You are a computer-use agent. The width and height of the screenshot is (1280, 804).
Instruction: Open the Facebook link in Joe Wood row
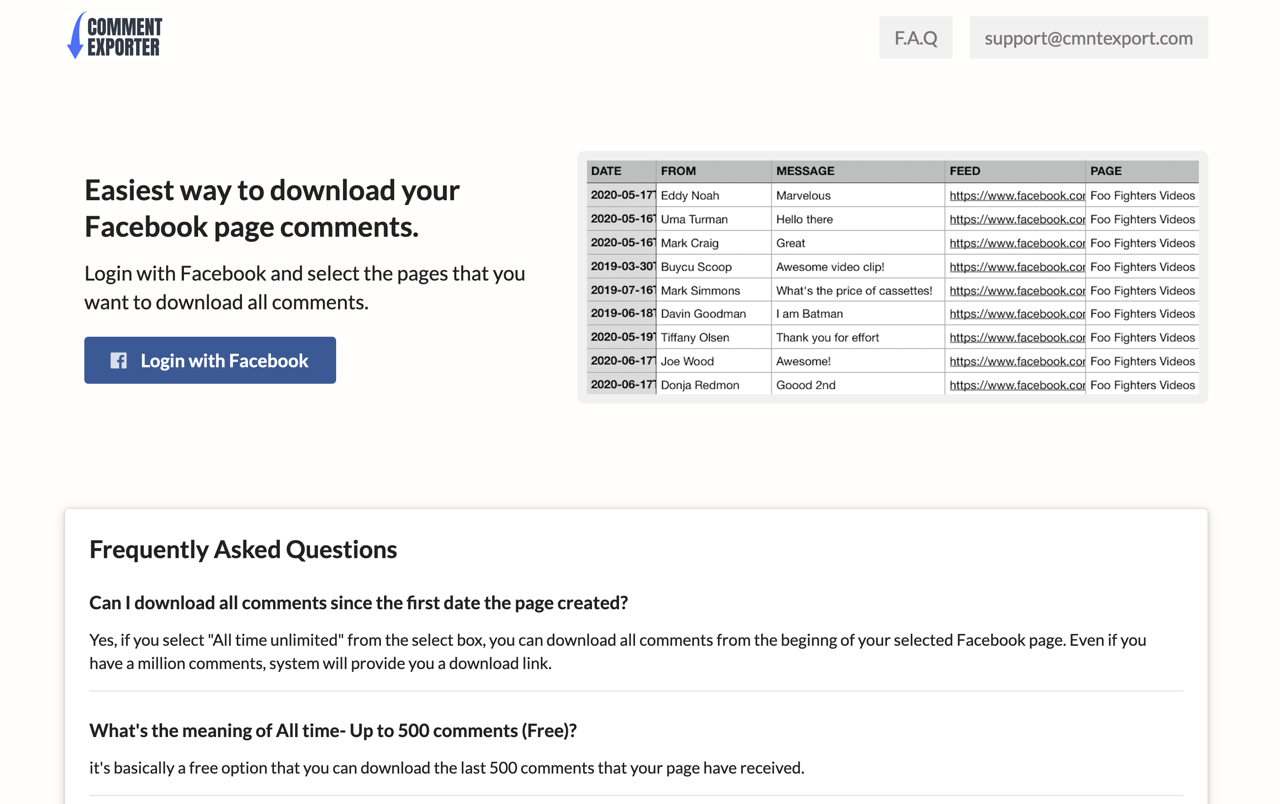click(x=1017, y=361)
